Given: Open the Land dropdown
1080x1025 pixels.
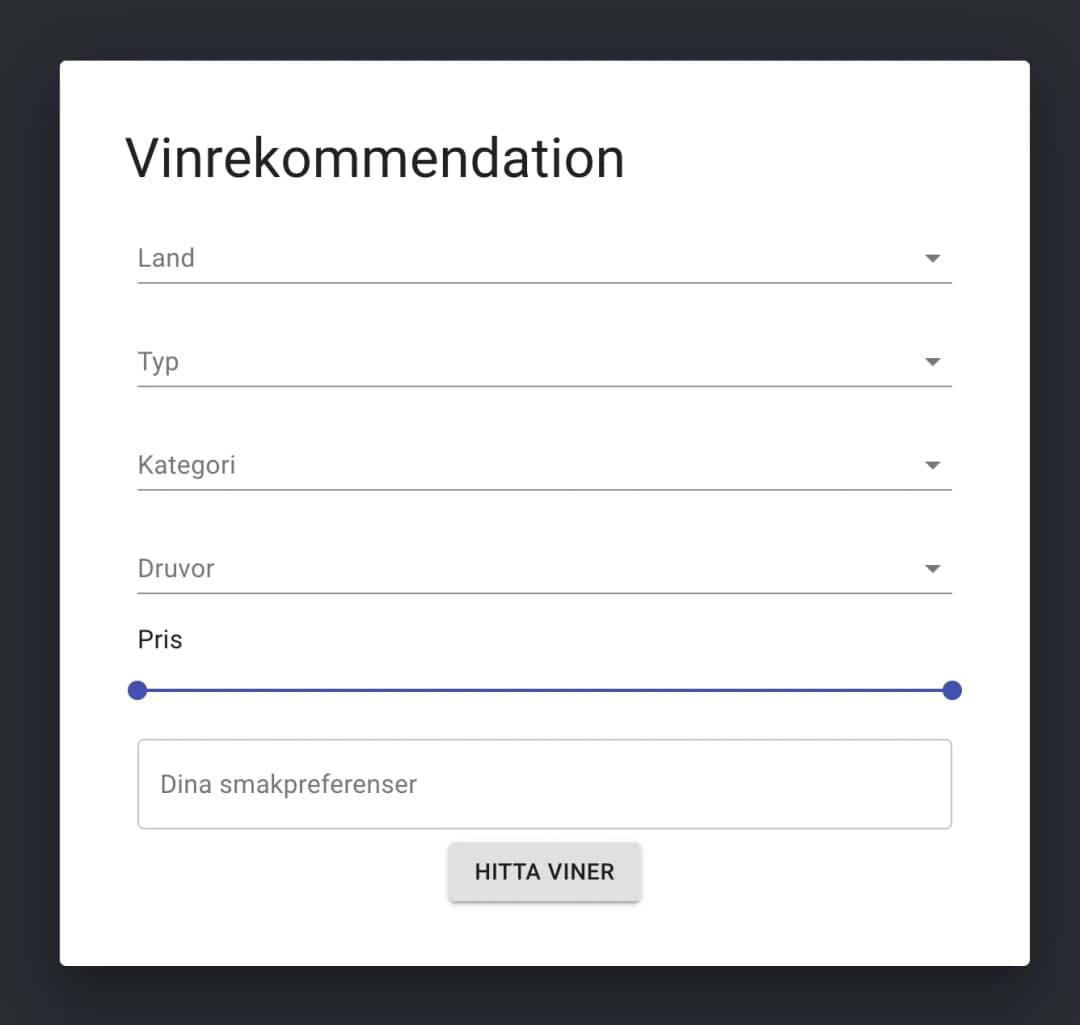Looking at the screenshot, I should pos(545,258).
